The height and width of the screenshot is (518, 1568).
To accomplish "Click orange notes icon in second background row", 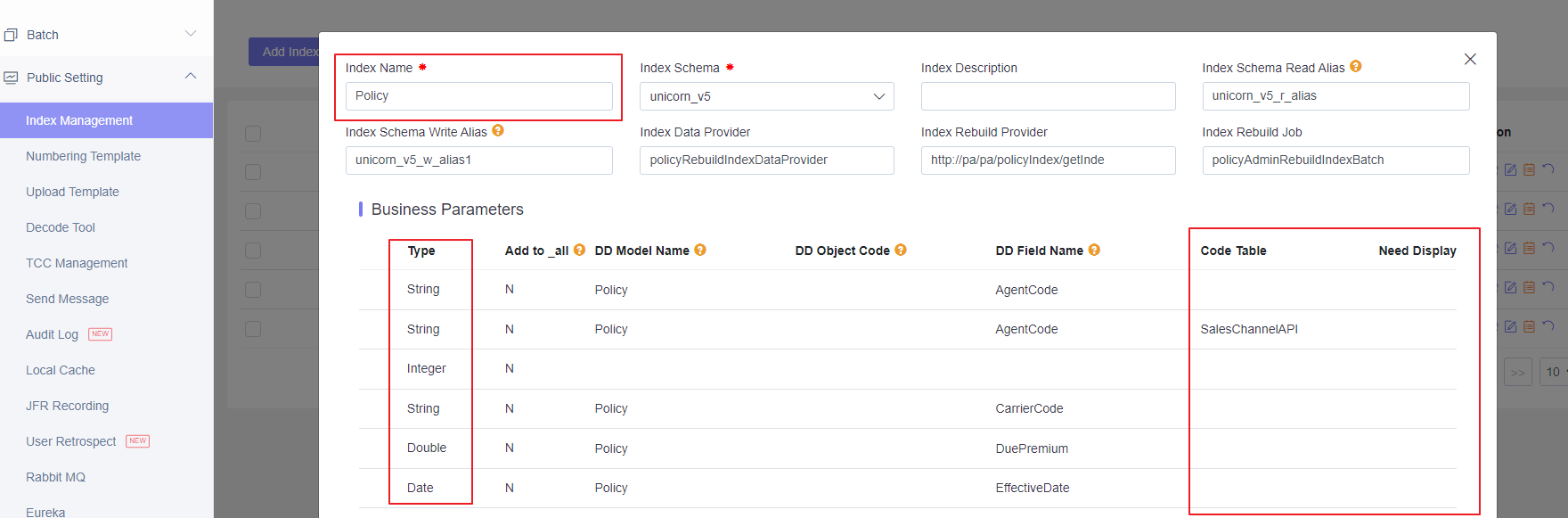I will coord(1529,209).
